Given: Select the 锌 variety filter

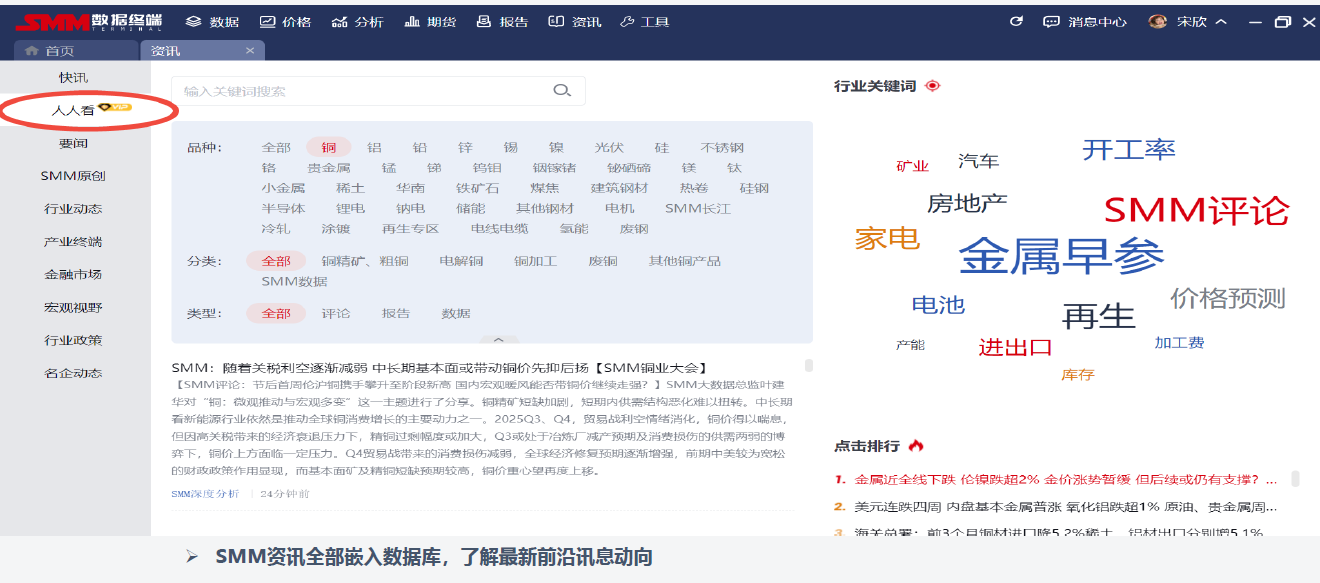Looking at the screenshot, I should pyautogui.click(x=465, y=148).
